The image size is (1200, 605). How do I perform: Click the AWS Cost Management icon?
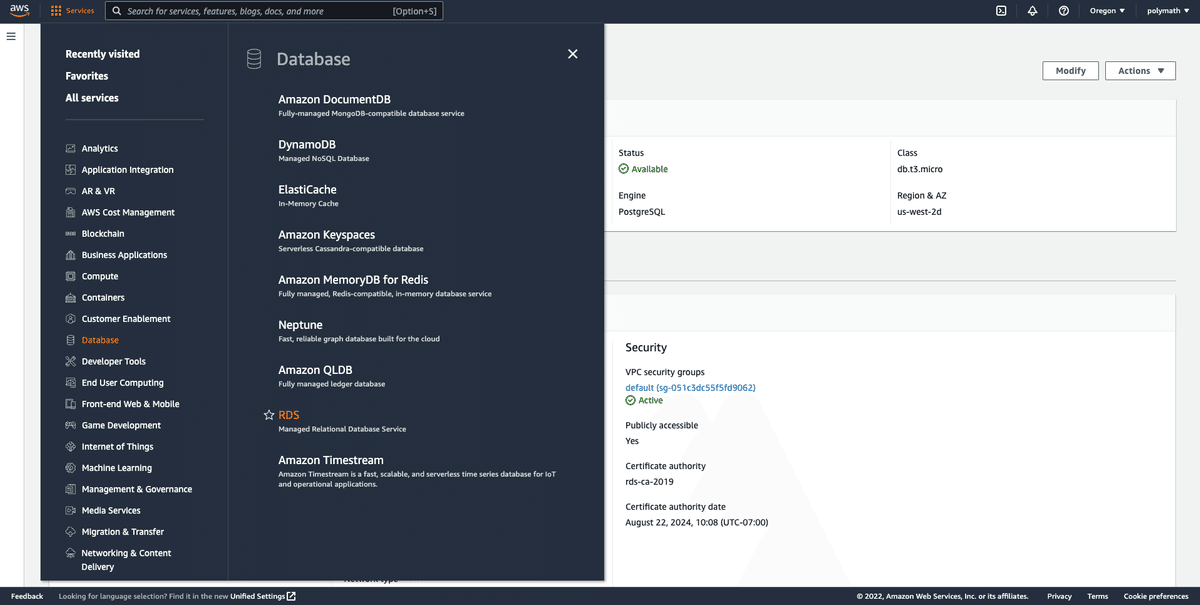click(71, 212)
